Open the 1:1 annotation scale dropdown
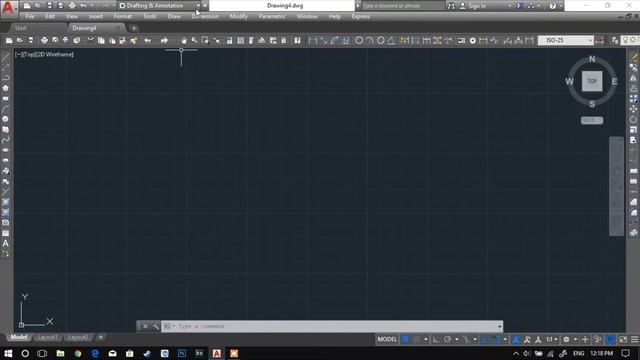640x360 pixels. 552,339
